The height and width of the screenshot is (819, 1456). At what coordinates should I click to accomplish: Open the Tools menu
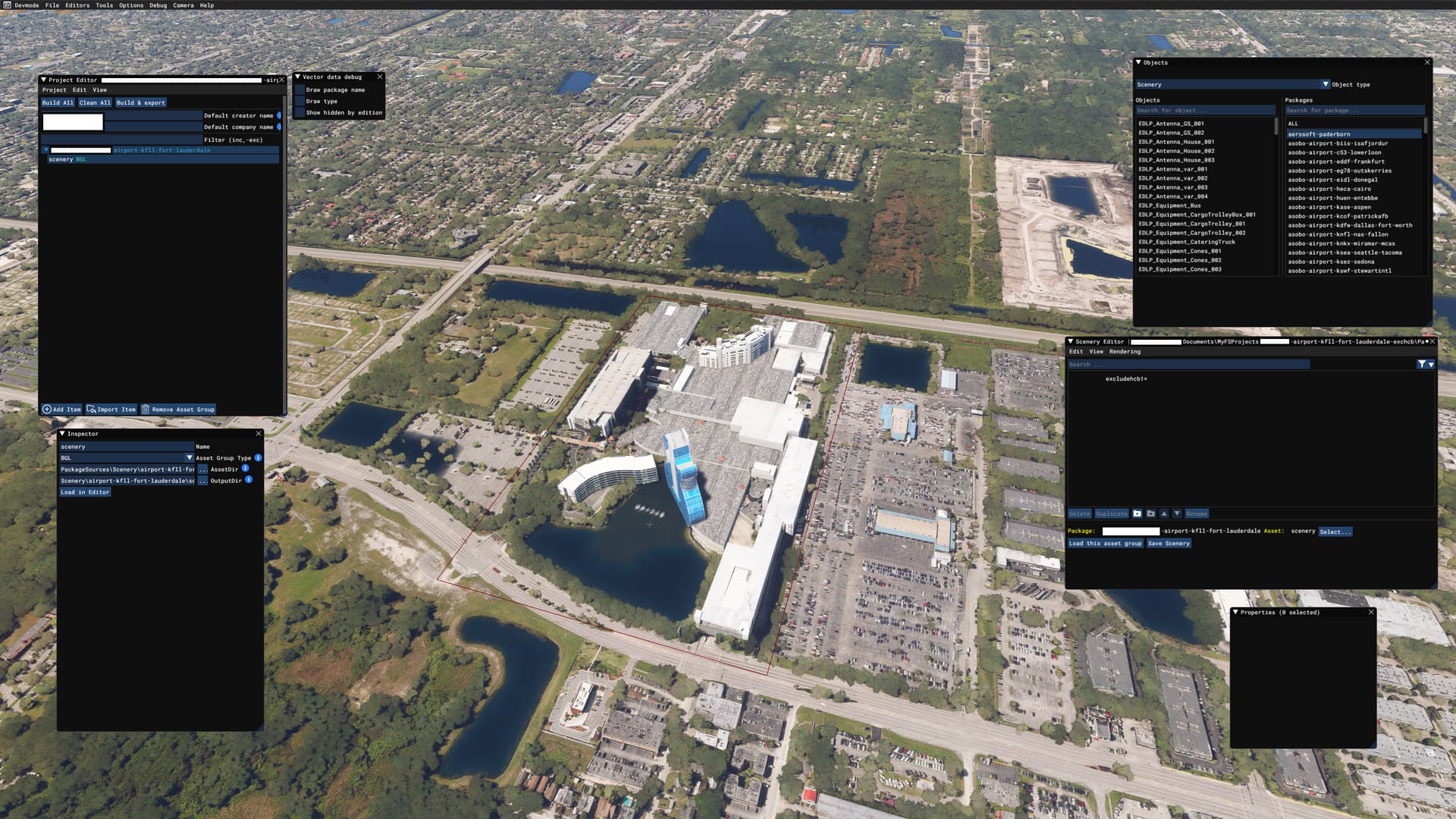104,5
